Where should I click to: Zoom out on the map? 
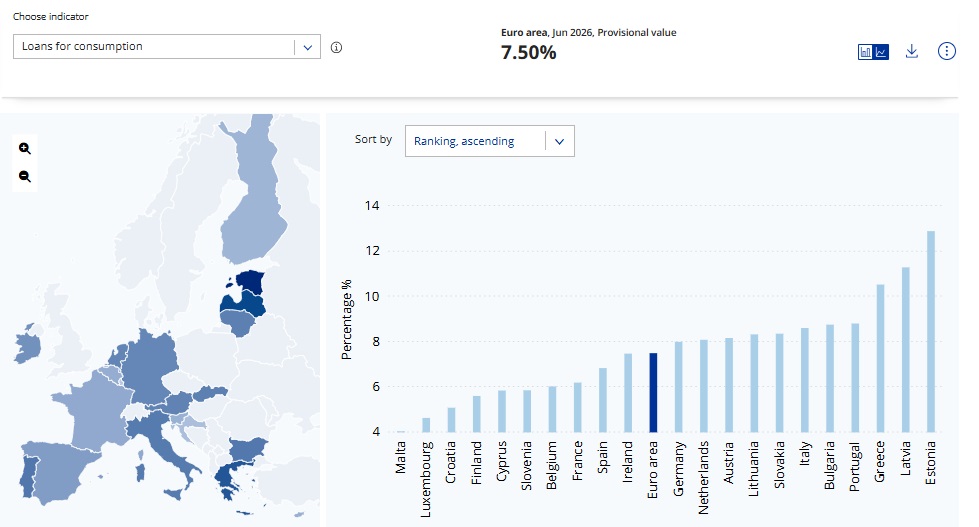click(x=25, y=176)
